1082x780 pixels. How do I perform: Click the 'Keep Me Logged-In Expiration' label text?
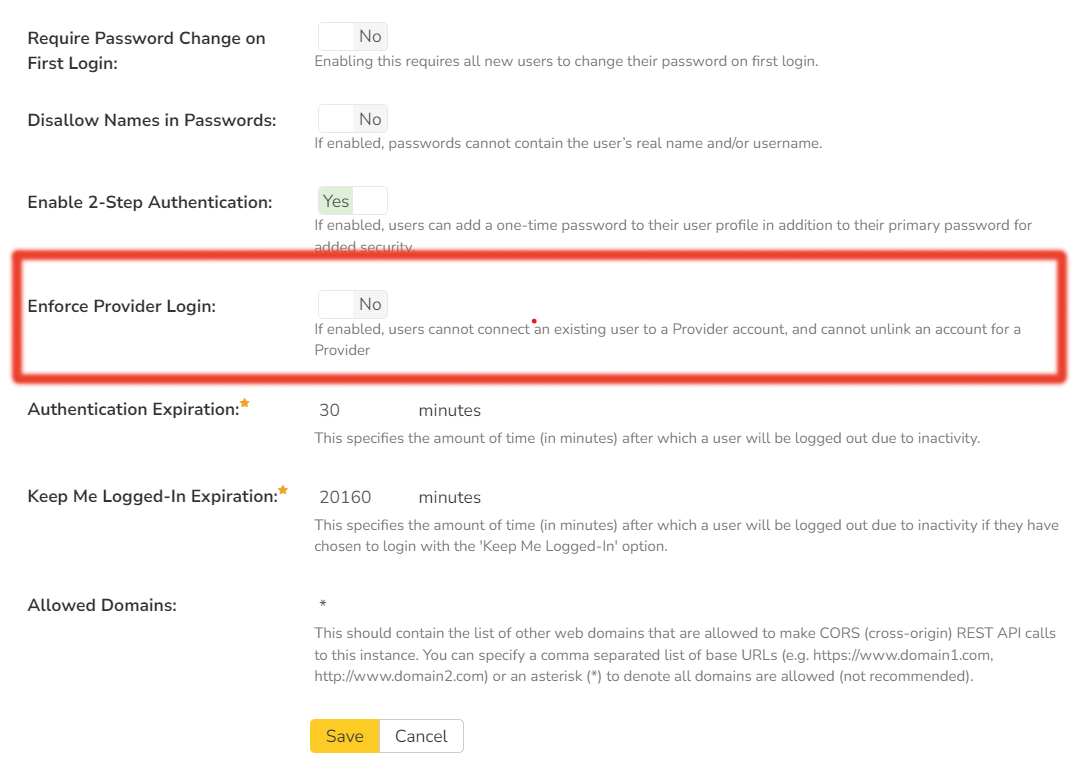[152, 497]
